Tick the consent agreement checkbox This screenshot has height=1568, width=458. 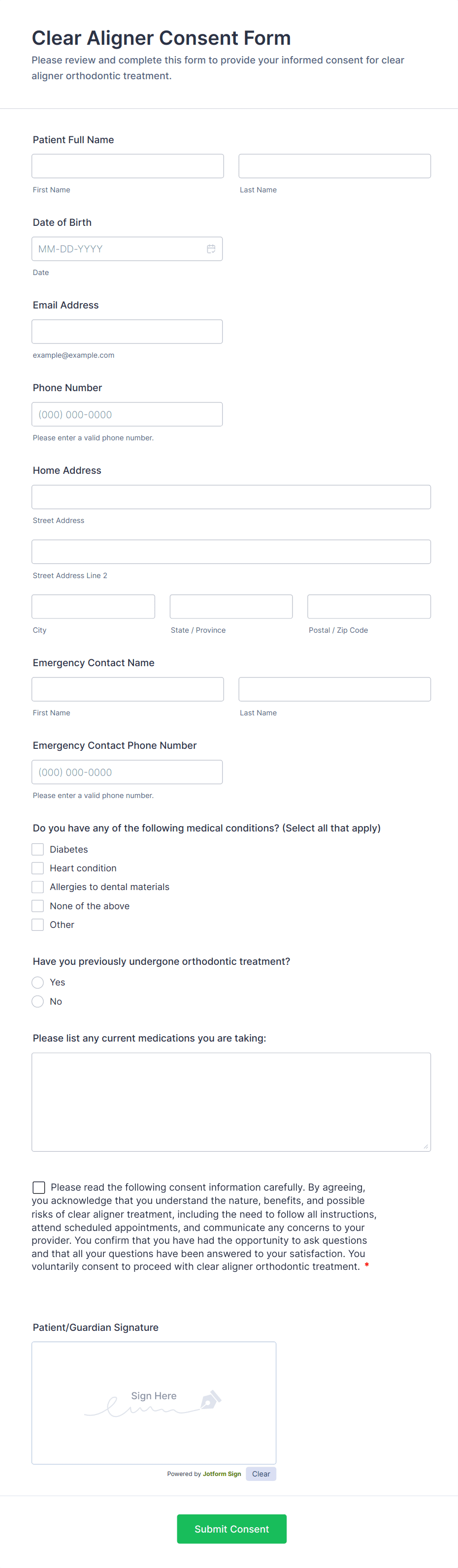point(39,1187)
